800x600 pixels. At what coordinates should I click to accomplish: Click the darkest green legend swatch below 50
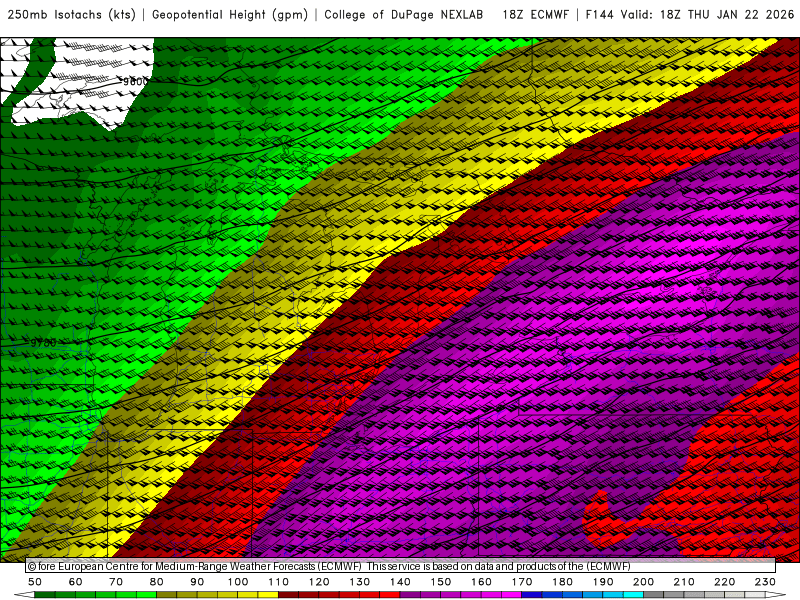pos(44,595)
